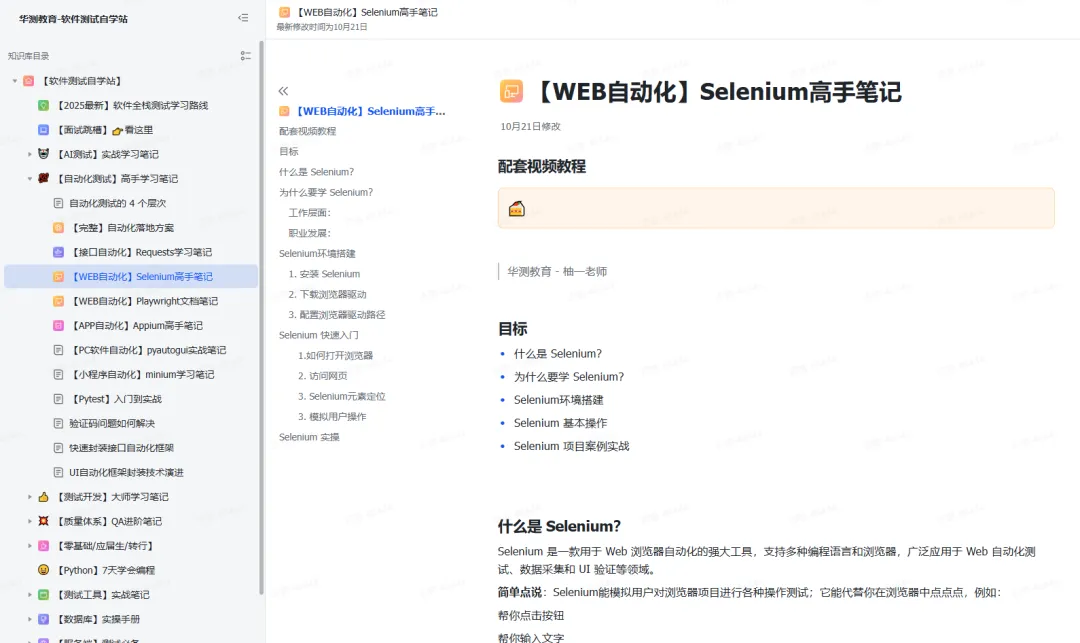Collapse the outline with double-chevron icon
This screenshot has width=1080, height=643.
click(283, 91)
